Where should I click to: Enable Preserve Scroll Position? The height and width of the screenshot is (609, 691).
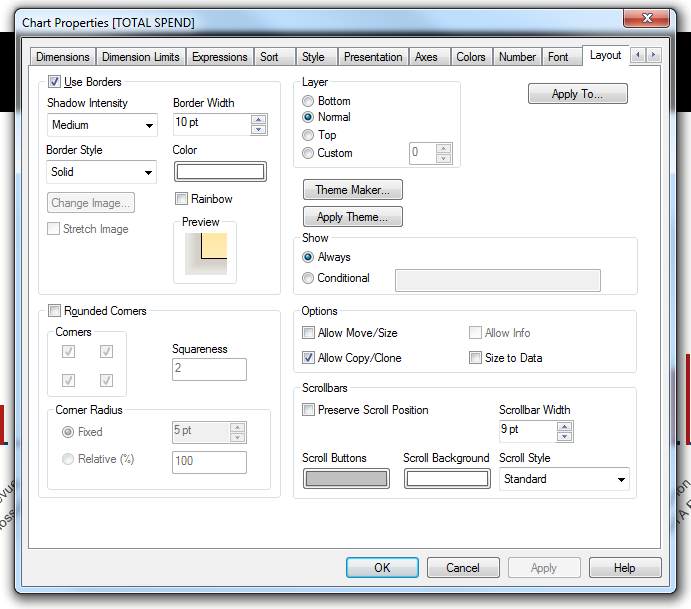[308, 409]
